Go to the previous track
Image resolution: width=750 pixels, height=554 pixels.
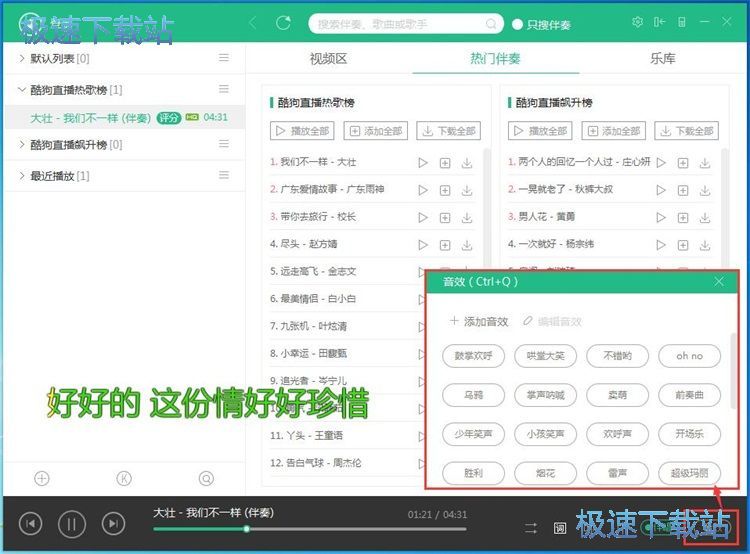(31, 523)
